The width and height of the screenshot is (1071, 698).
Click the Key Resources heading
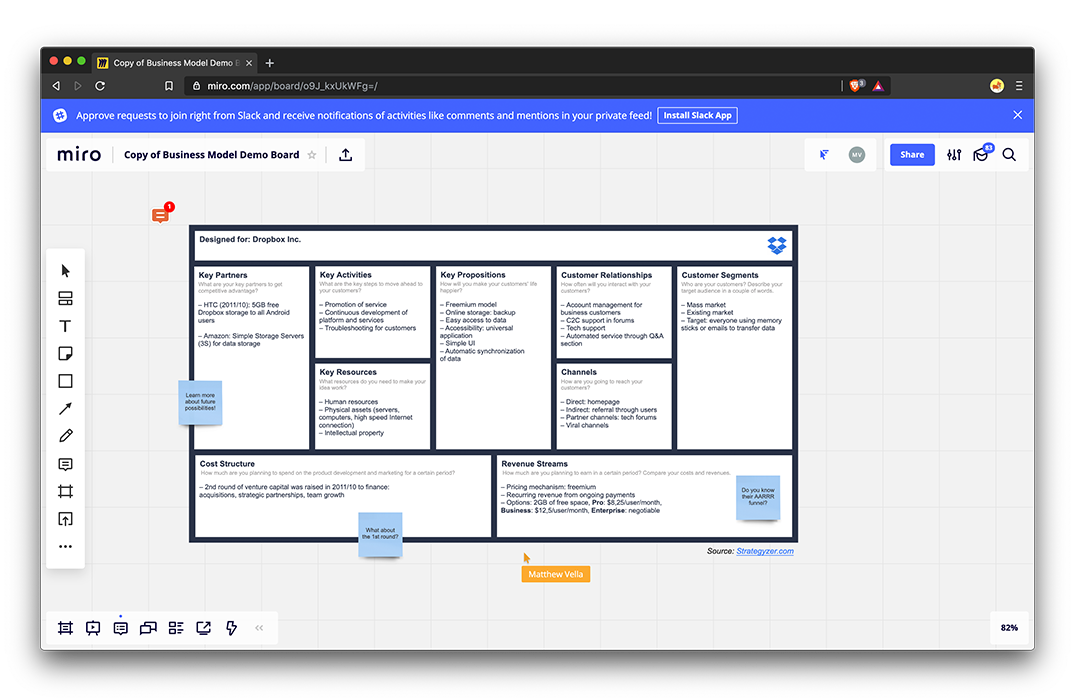click(x=348, y=372)
